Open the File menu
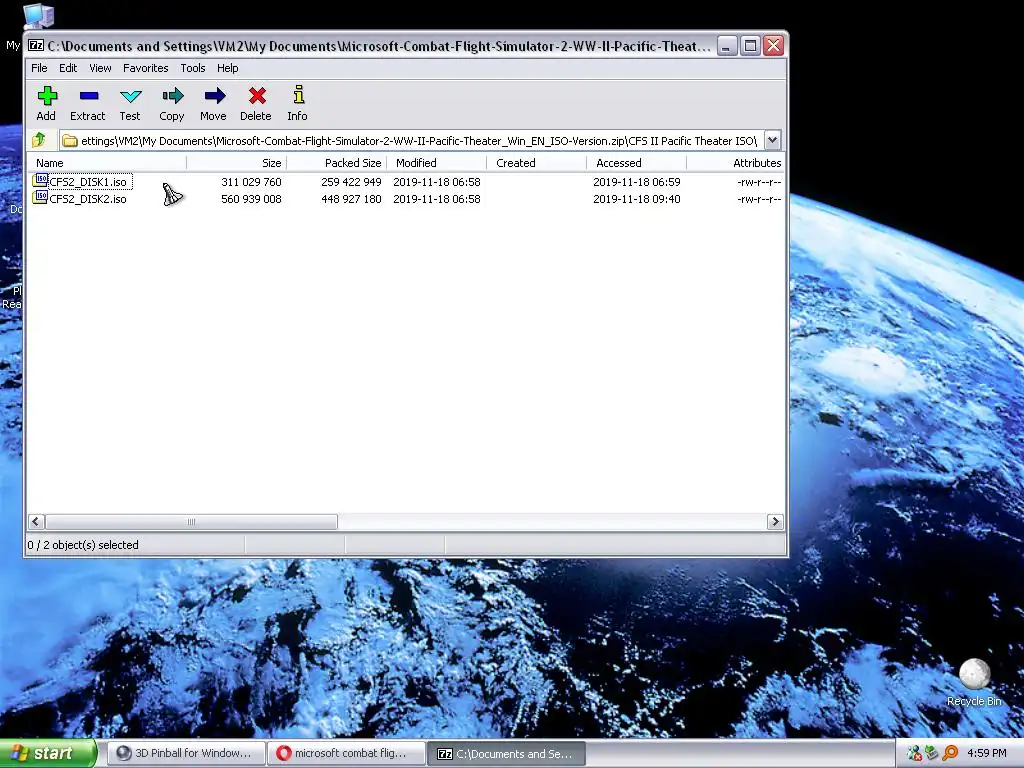The width and height of the screenshot is (1024, 768). (39, 68)
